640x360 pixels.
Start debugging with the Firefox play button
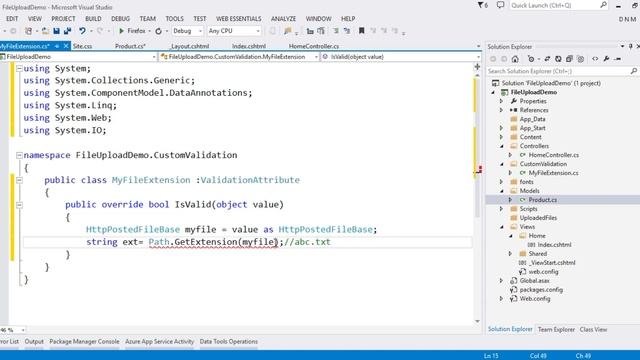click(x=121, y=31)
